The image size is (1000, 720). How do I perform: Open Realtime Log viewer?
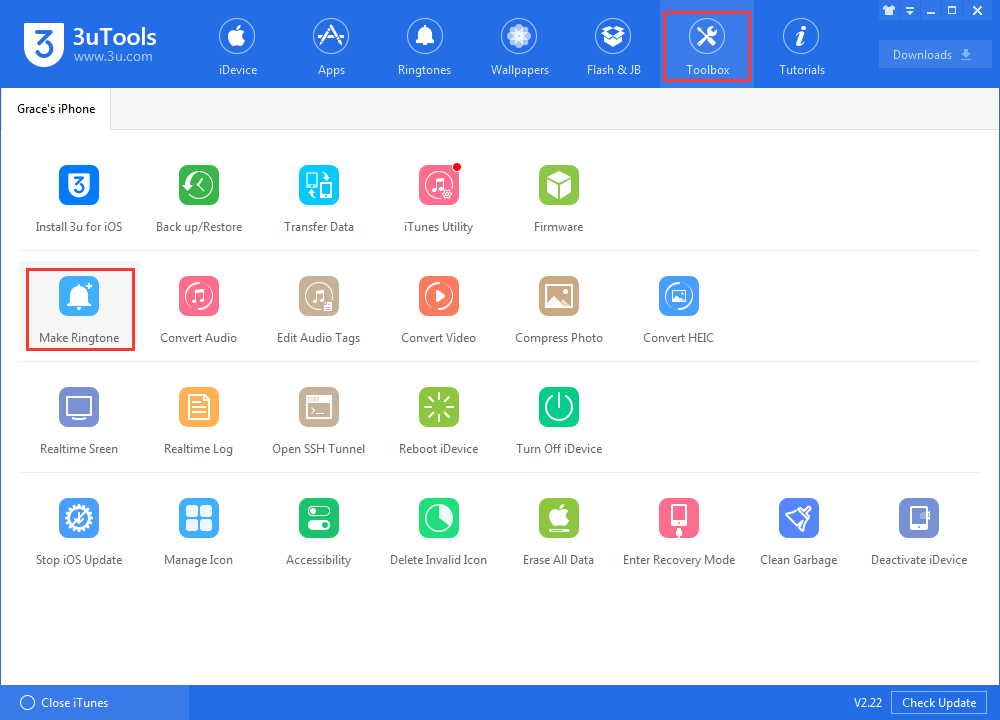coord(199,421)
